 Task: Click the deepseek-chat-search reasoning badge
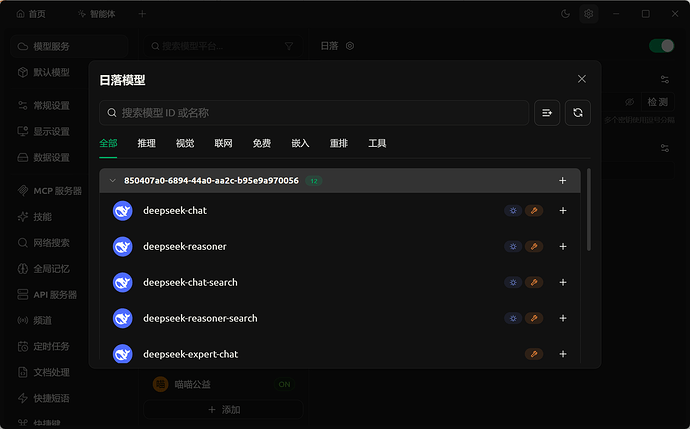(513, 282)
